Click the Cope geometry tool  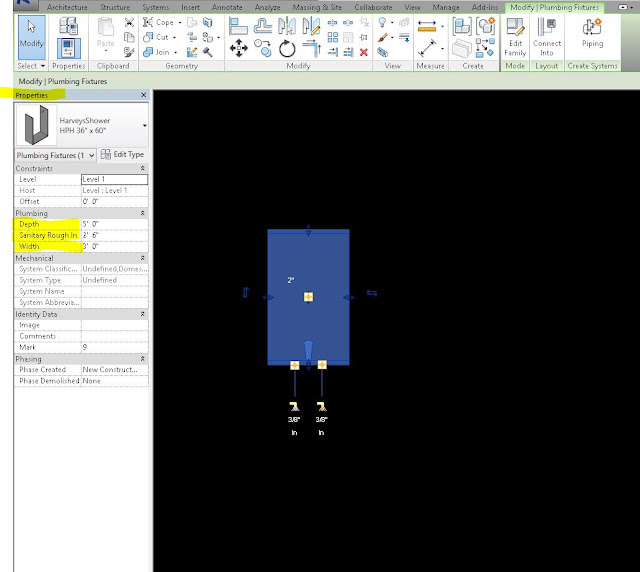(x=158, y=22)
